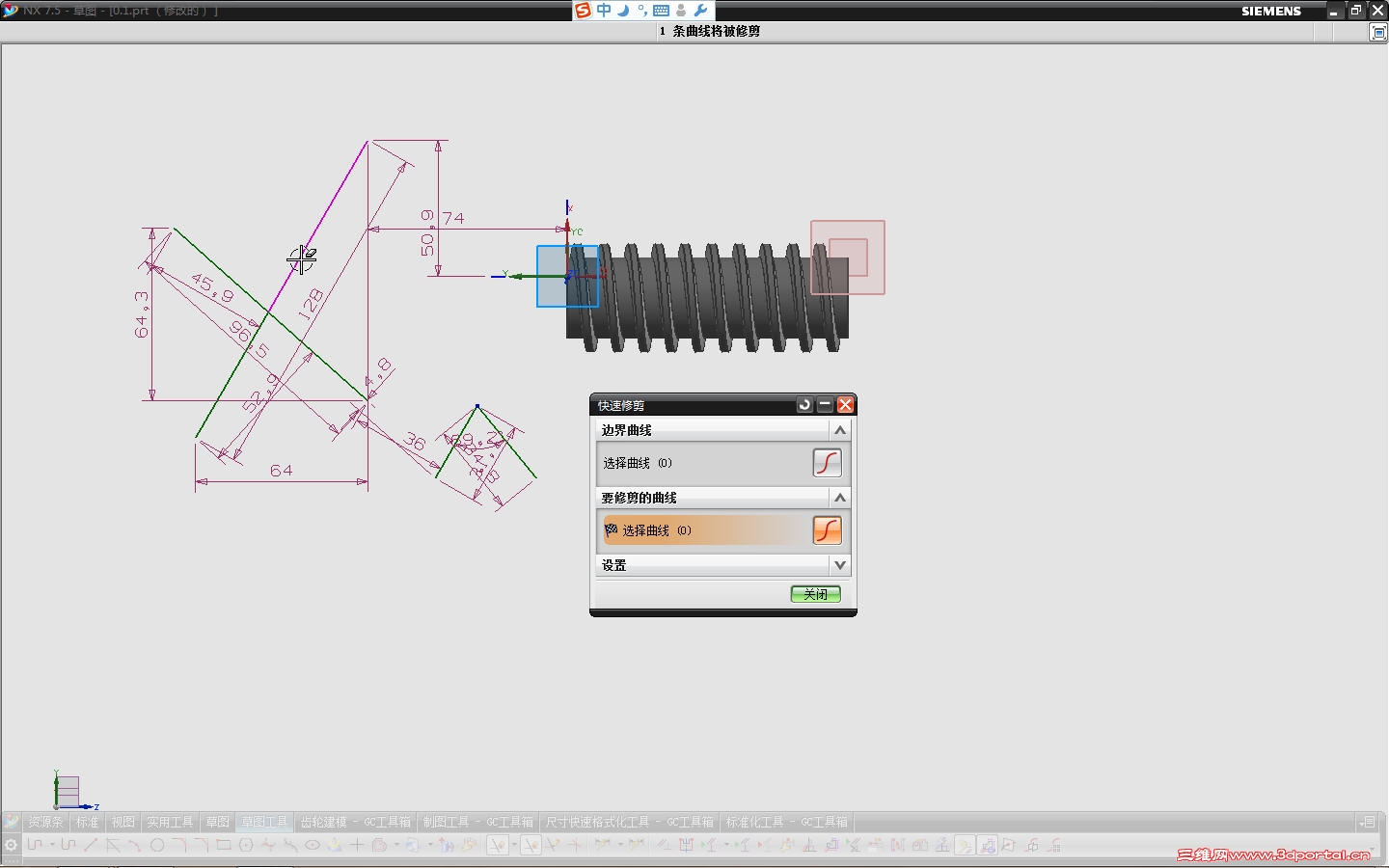Open the Quick Trim tool dropdown arrow
1389x868 pixels.
coord(514,846)
